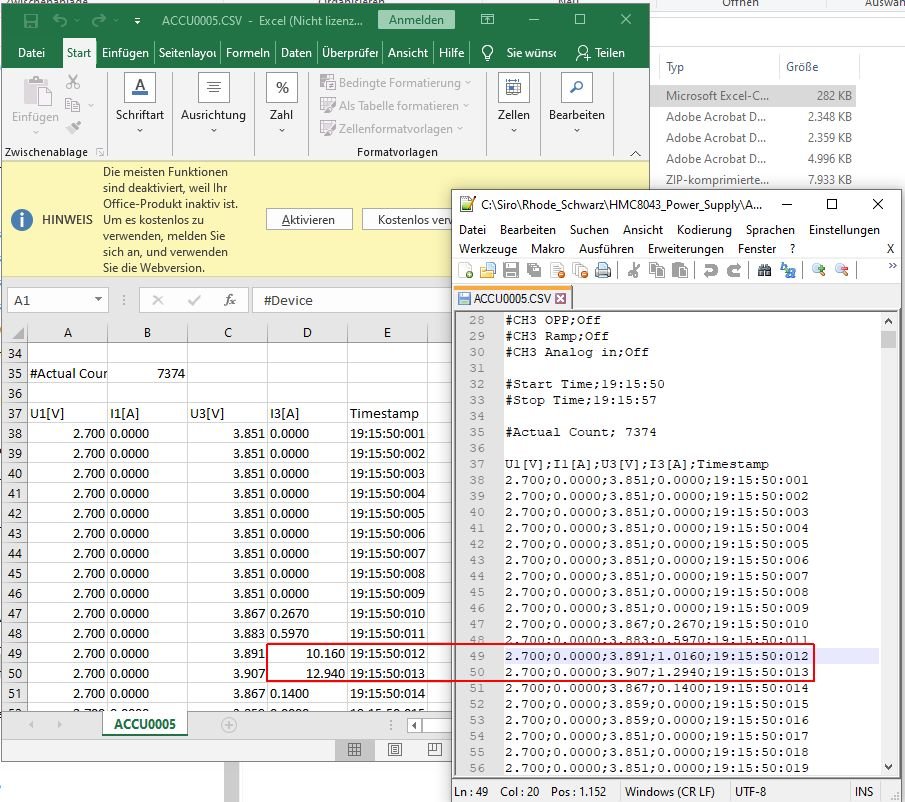Image resolution: width=905 pixels, height=802 pixels.
Task: Switch to Einfügen ribbon tab
Action: [x=125, y=53]
